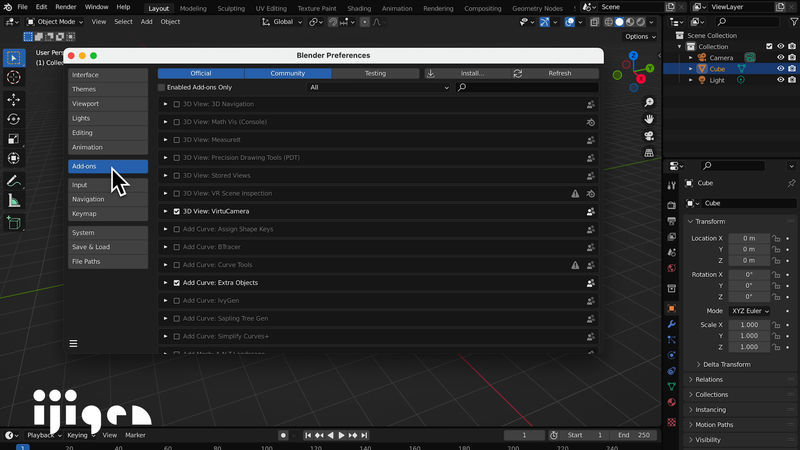
Task: Open the Render menu
Action: [x=66, y=7]
